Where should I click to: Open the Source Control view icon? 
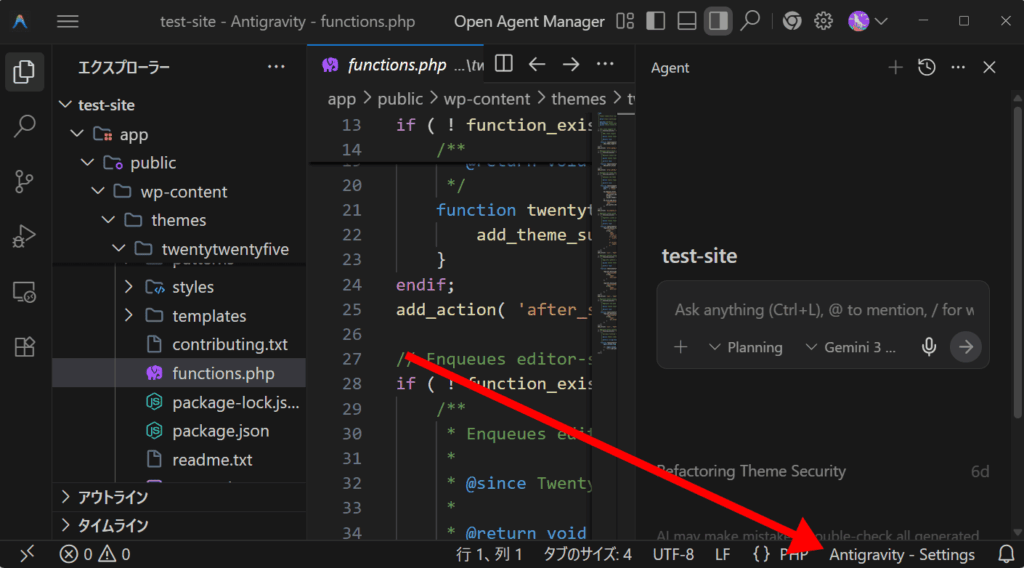pyautogui.click(x=25, y=182)
